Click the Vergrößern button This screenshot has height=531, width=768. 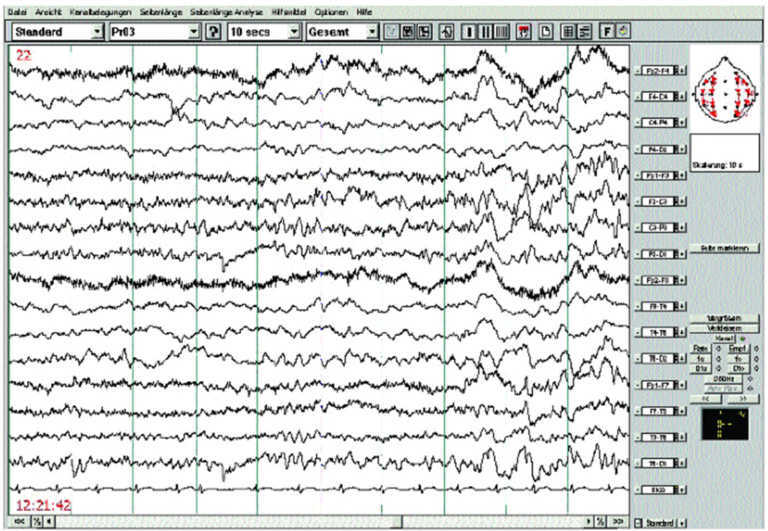[x=724, y=318]
